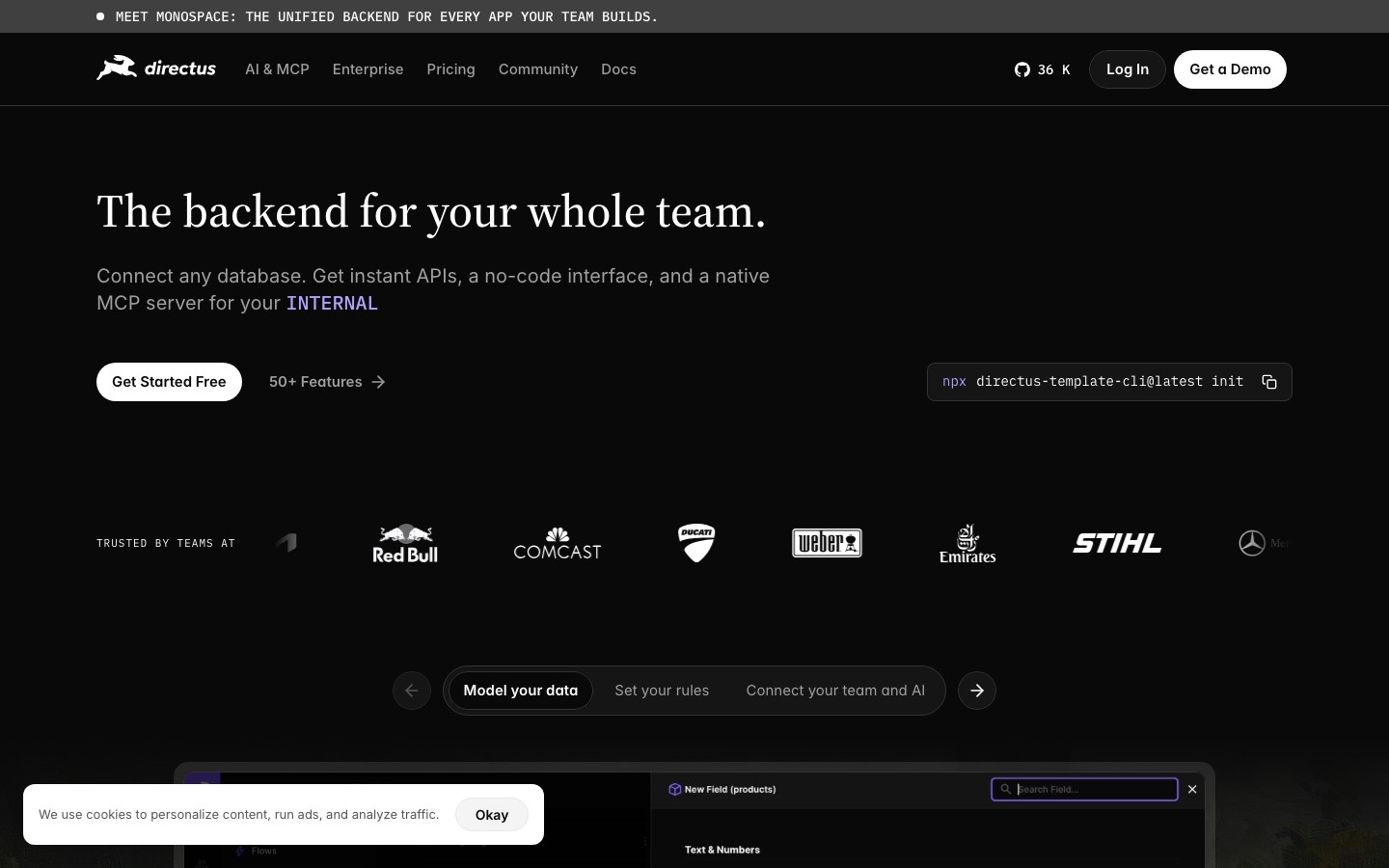The image size is (1389, 868).
Task: Click the Weber logo
Action: (x=827, y=543)
